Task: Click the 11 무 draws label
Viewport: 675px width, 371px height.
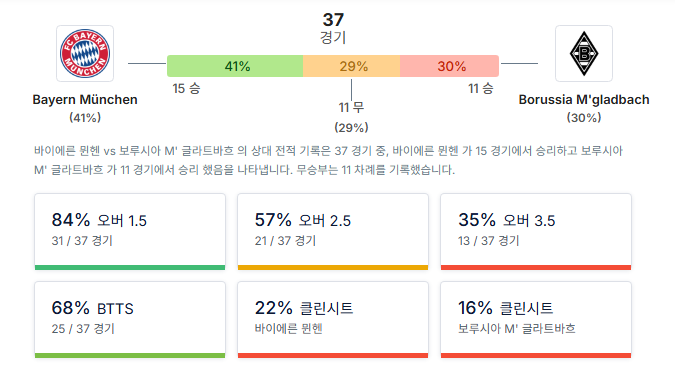Action: coord(351,107)
